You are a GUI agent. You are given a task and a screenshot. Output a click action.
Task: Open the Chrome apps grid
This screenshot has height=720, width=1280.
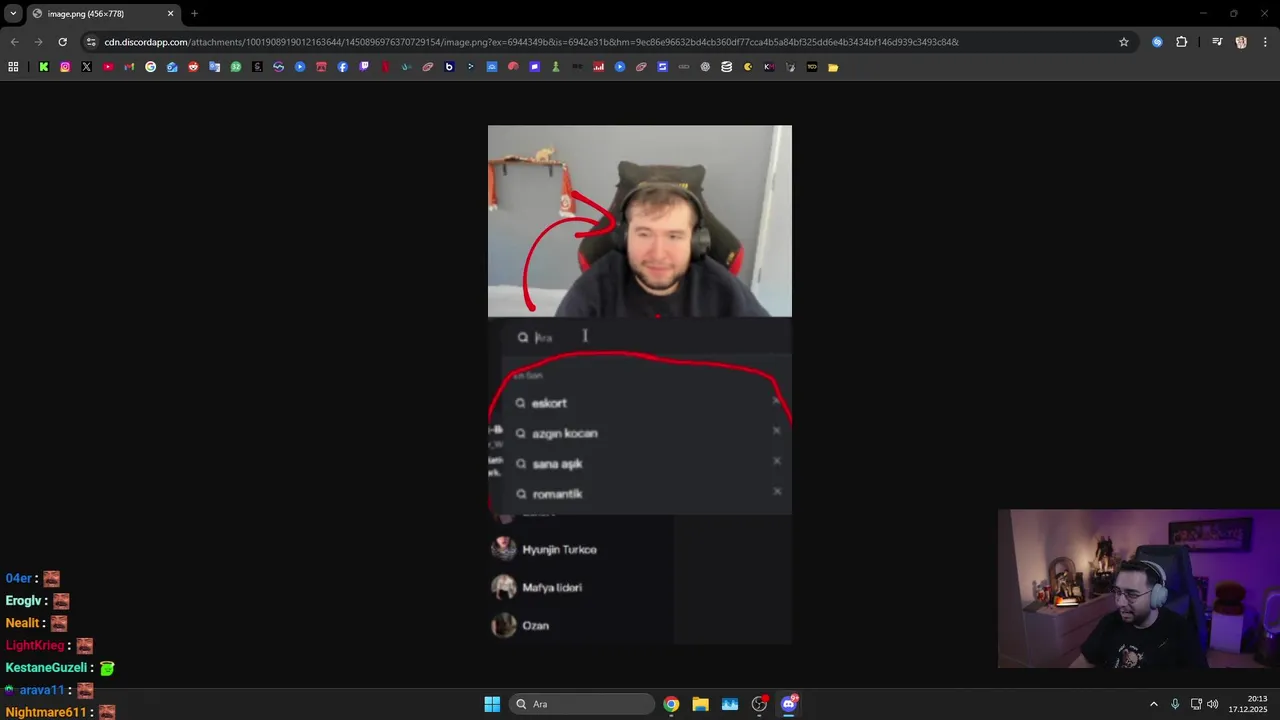[x=13, y=67]
